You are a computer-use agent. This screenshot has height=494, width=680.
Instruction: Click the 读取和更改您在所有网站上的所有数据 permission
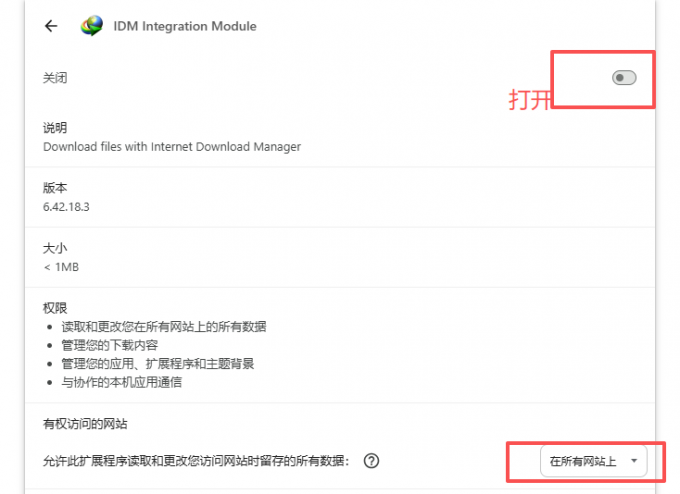pyautogui.click(x=163, y=327)
